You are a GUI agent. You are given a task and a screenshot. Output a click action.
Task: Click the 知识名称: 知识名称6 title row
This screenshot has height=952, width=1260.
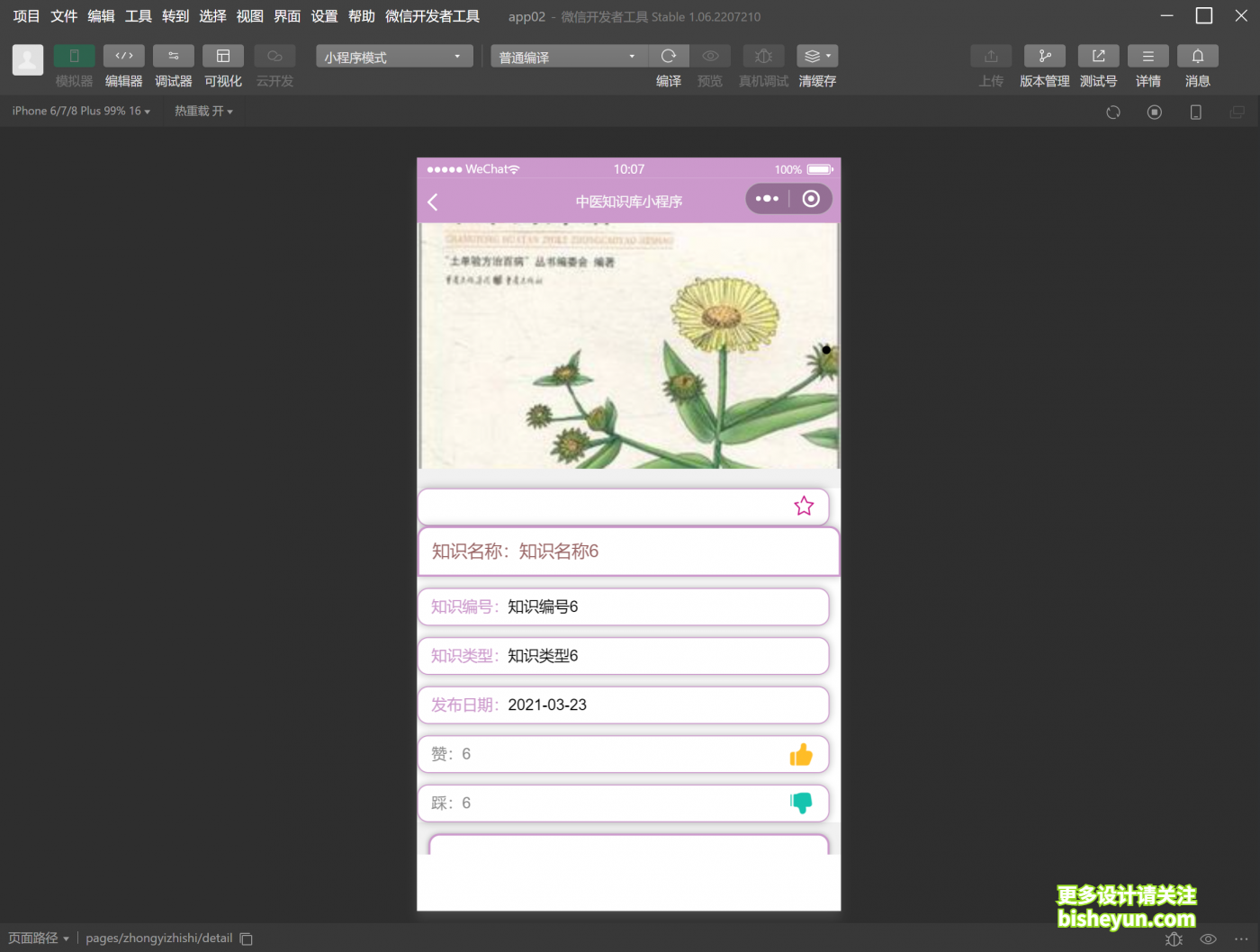pyautogui.click(x=629, y=552)
